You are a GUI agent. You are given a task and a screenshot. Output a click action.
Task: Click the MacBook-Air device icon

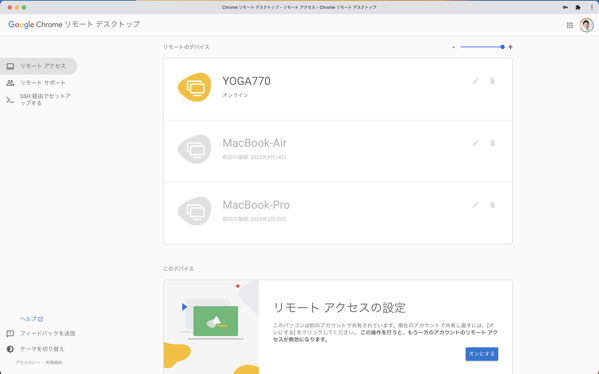pos(194,149)
